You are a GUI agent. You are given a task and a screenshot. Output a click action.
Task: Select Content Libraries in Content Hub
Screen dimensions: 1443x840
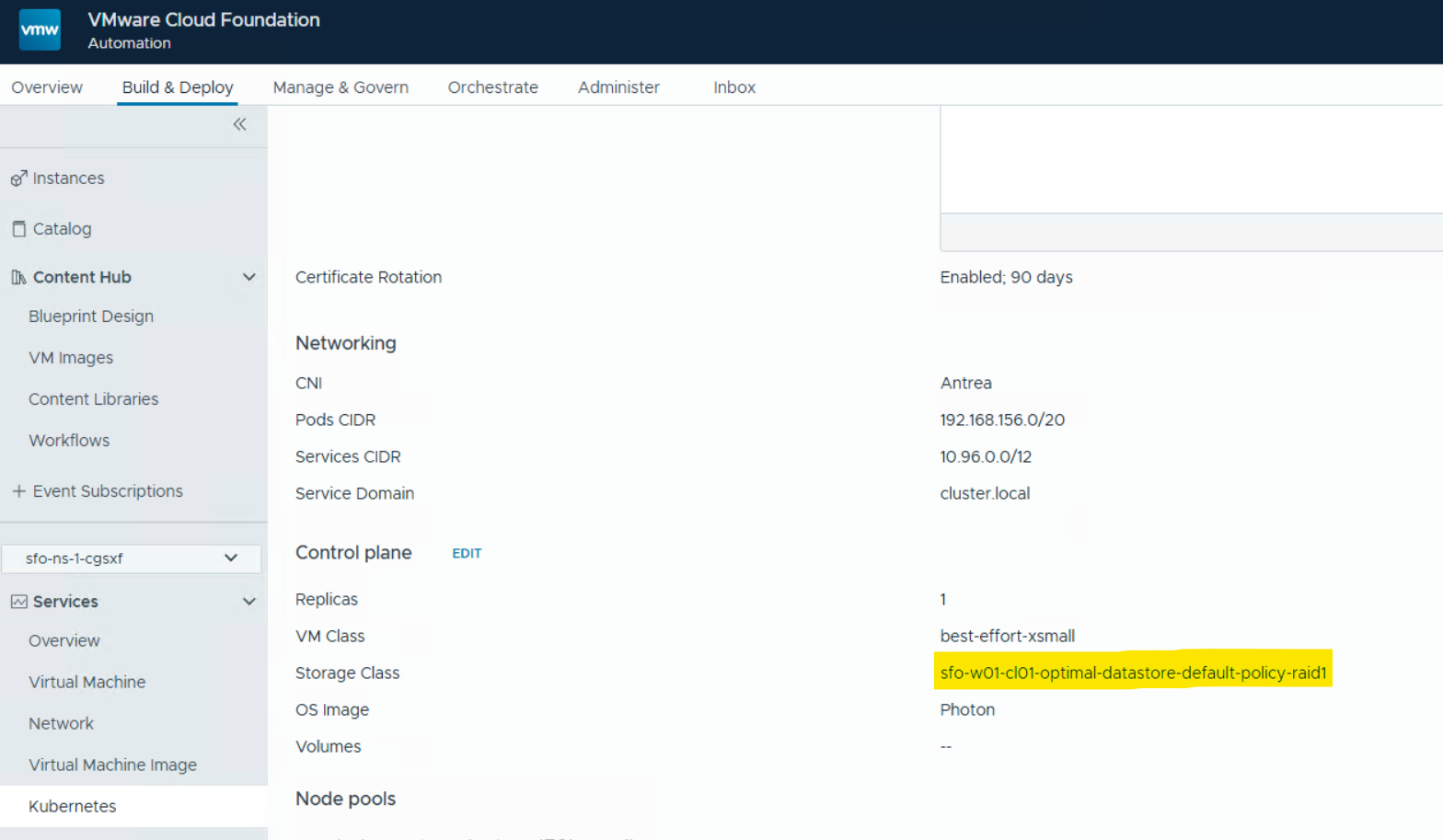coord(93,399)
